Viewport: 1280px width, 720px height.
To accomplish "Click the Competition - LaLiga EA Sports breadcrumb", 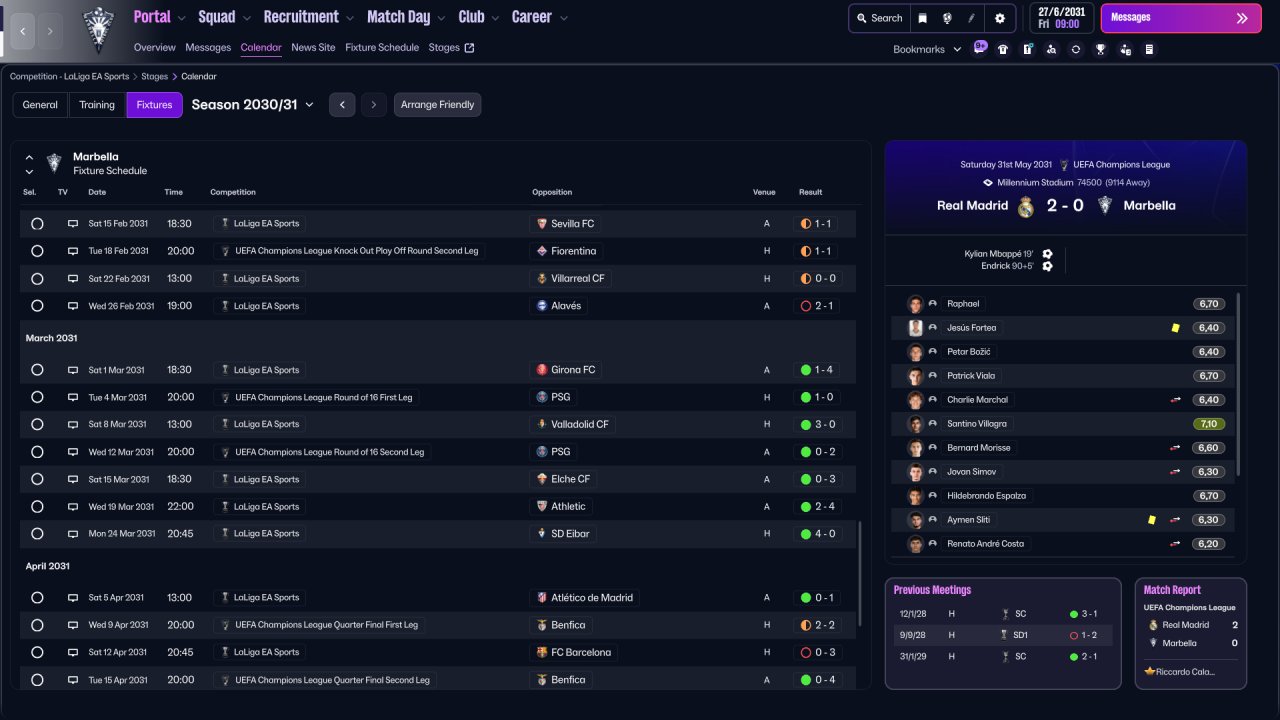I will 69,76.
